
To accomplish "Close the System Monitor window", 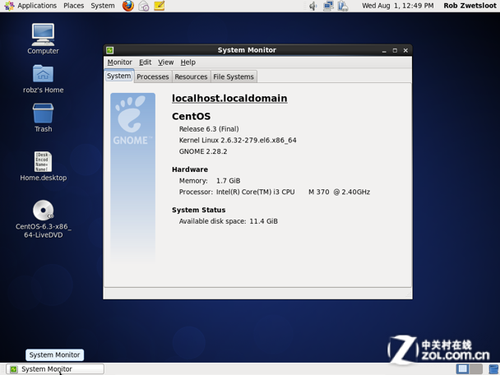I will (406, 51).
